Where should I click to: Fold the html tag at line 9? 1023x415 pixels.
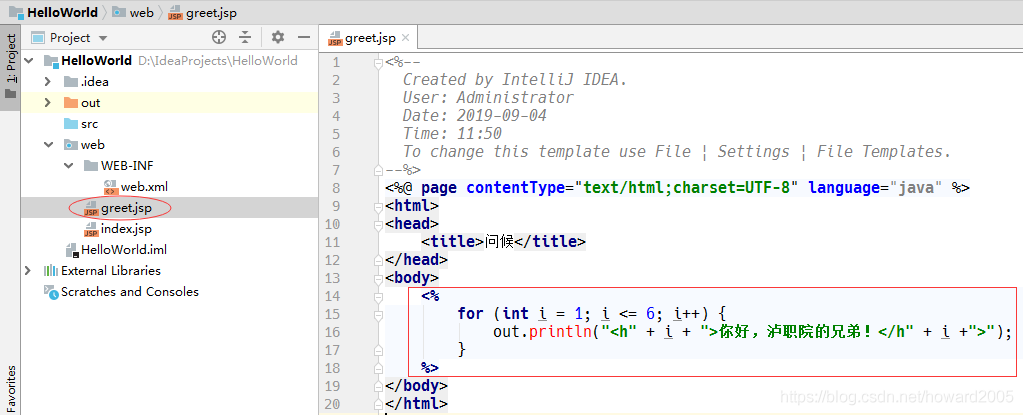coord(378,207)
